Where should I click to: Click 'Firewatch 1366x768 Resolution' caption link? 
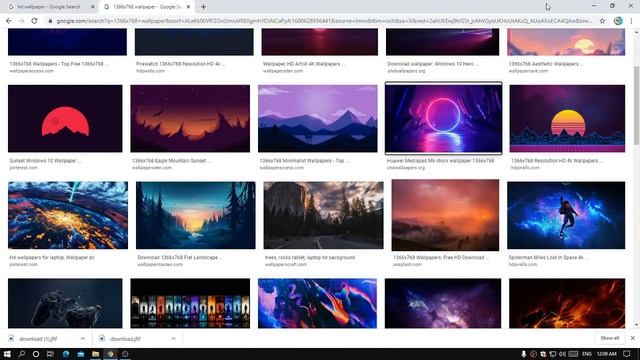click(x=181, y=64)
